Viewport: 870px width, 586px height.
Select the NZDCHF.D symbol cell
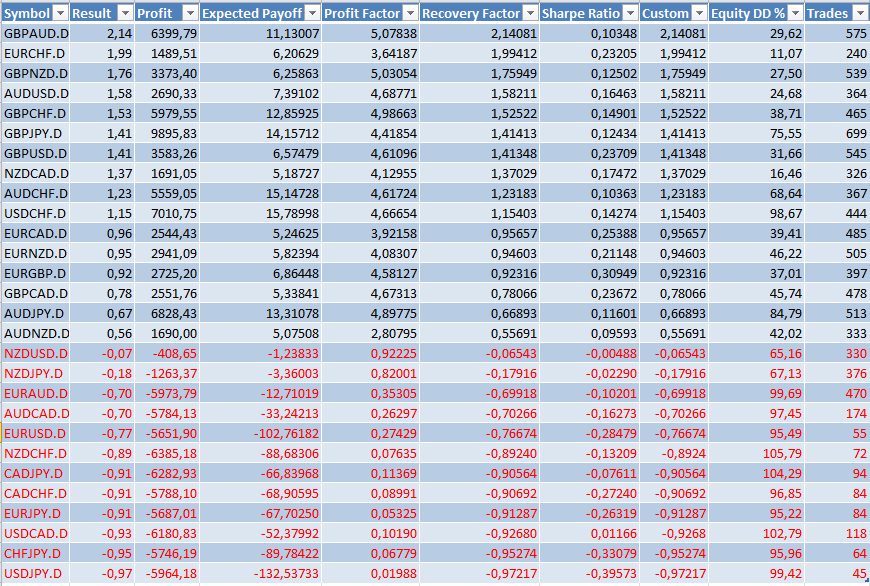click(x=35, y=453)
